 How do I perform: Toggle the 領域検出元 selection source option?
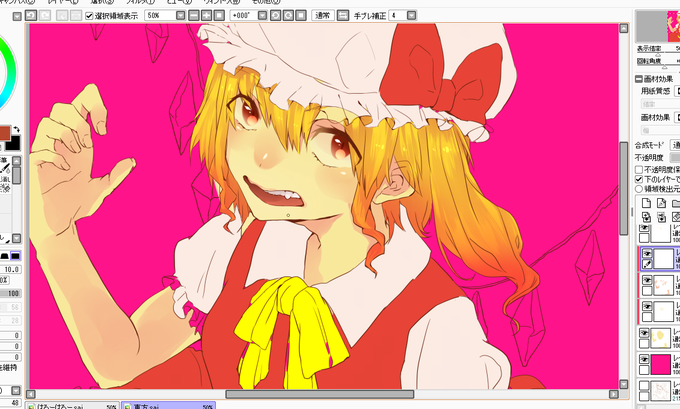click(x=639, y=189)
